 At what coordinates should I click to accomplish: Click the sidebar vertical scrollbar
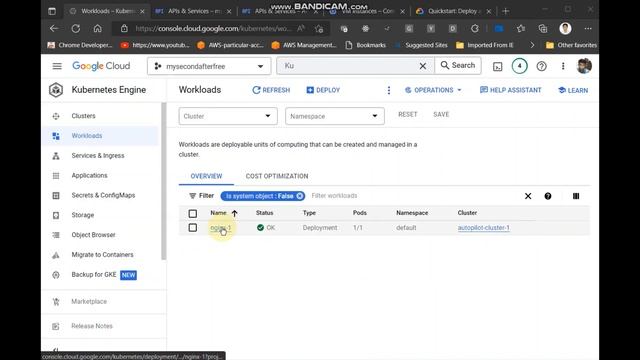click(x=164, y=181)
